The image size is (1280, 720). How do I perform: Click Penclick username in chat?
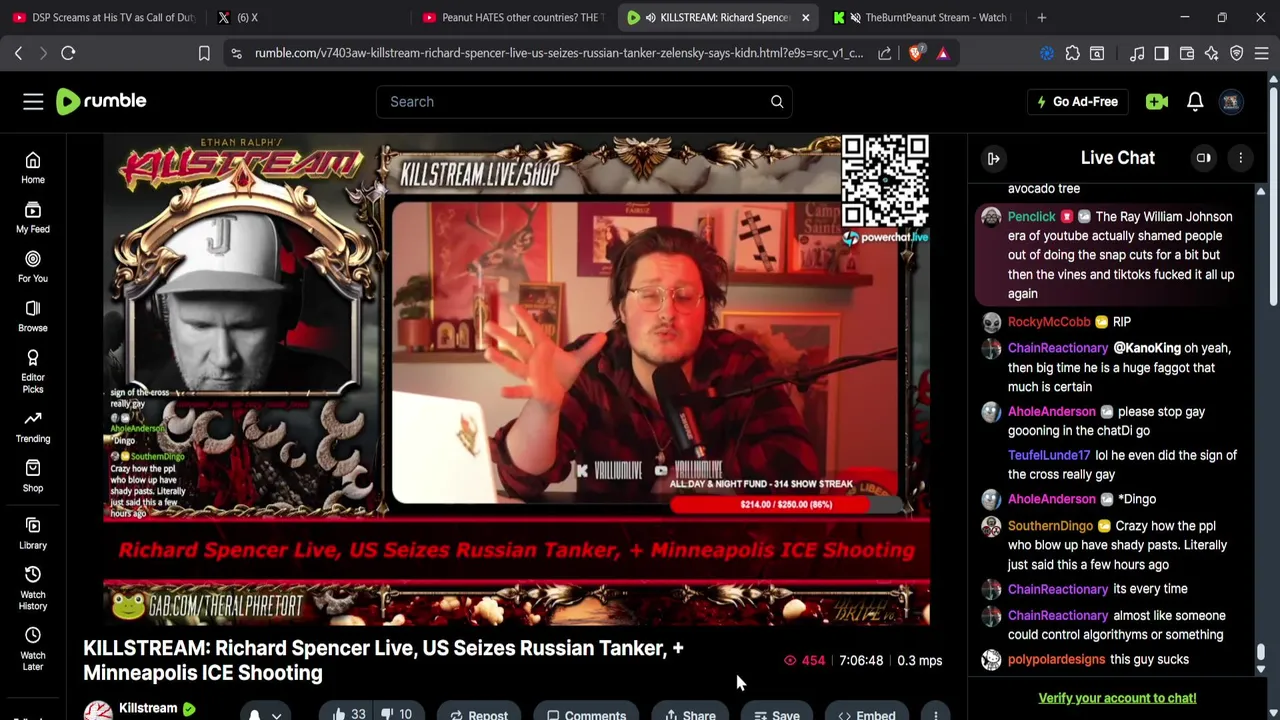(1031, 217)
